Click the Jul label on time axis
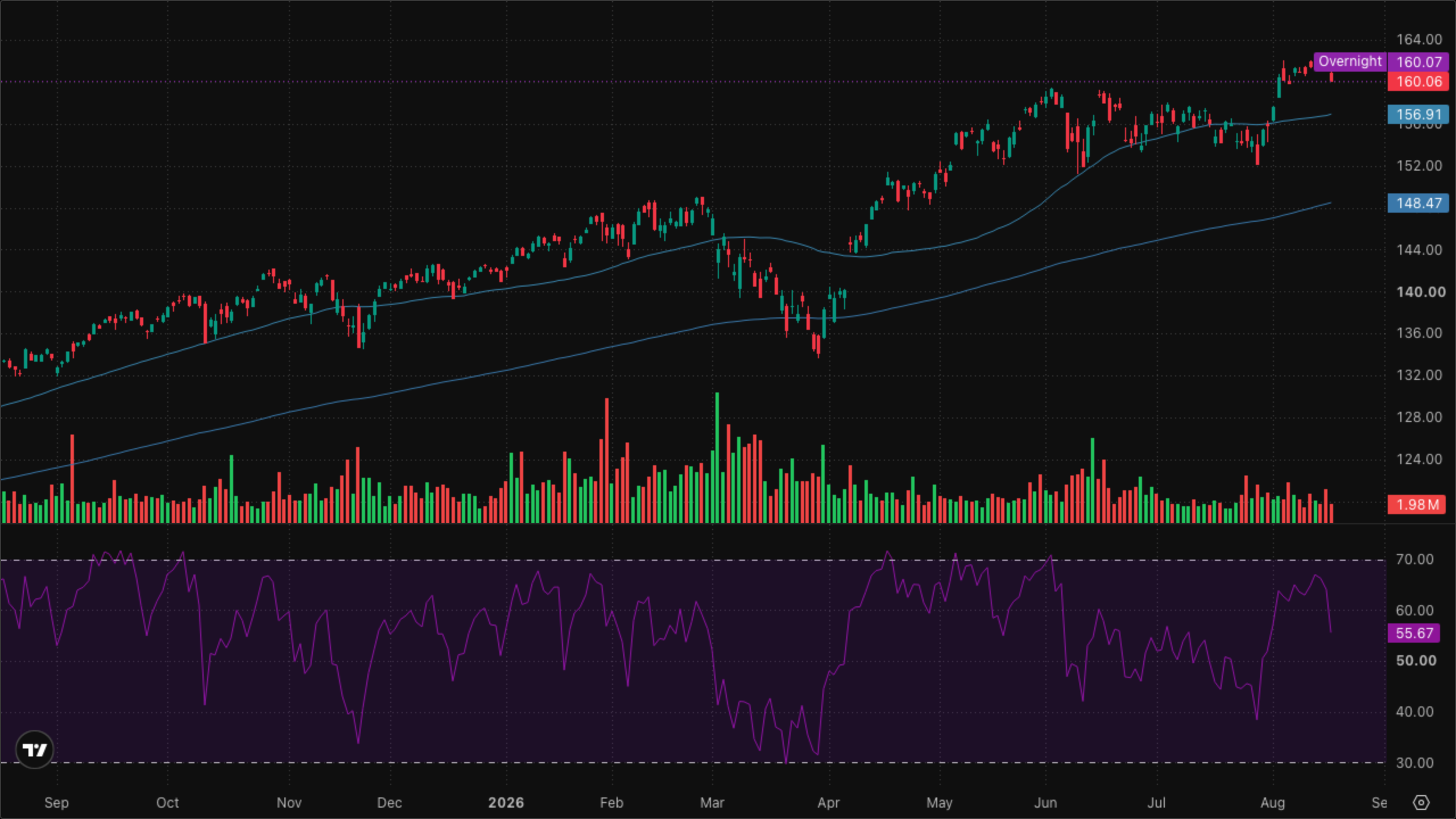This screenshot has width=1456, height=819. tap(1156, 803)
